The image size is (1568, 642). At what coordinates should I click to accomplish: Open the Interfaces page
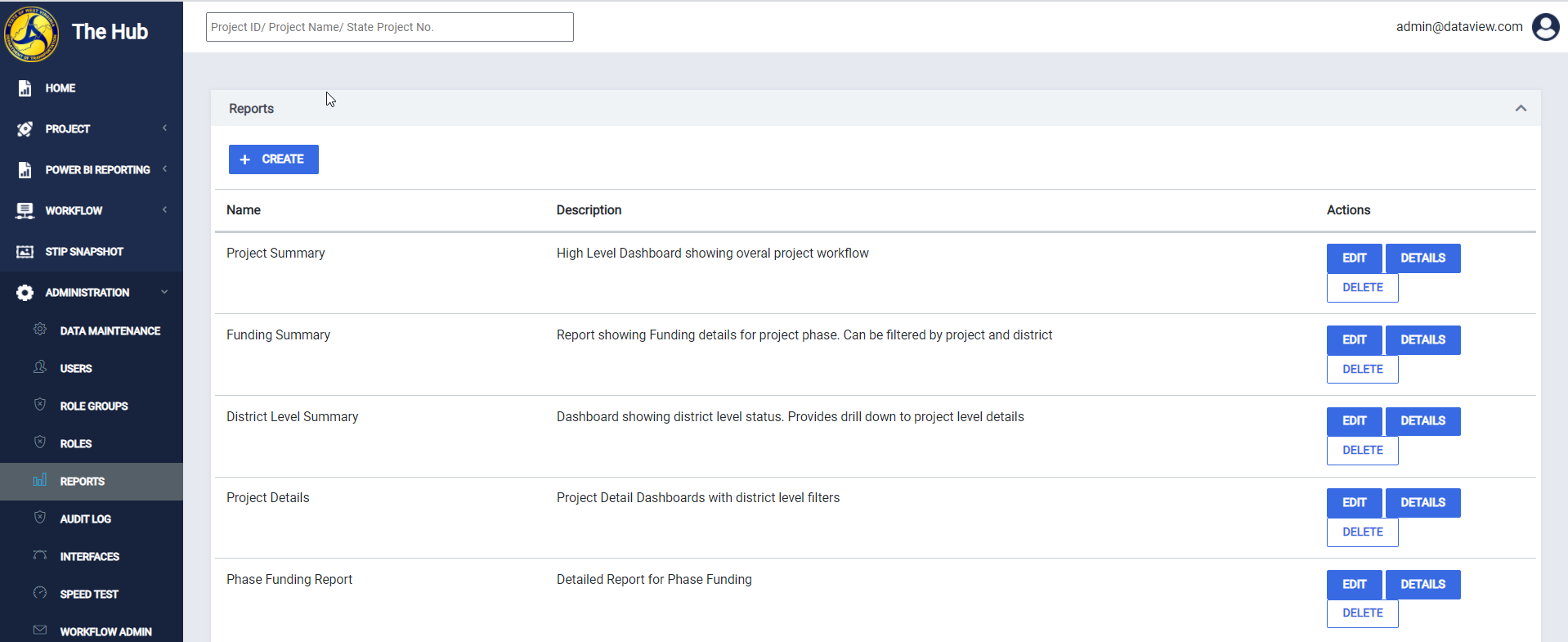pyautogui.click(x=92, y=556)
